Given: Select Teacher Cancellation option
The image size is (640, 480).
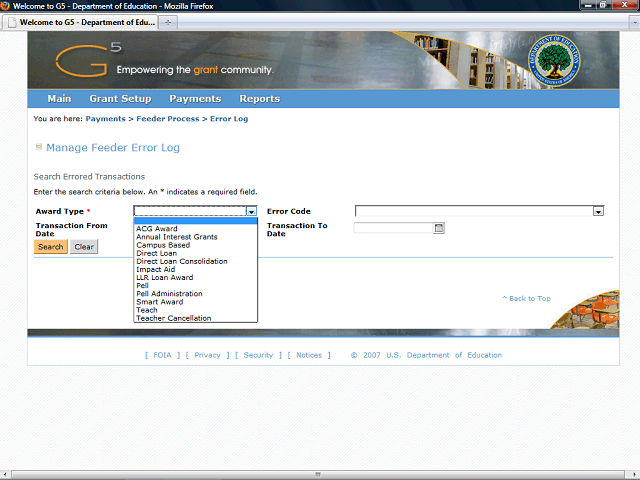Looking at the screenshot, I should (173, 318).
